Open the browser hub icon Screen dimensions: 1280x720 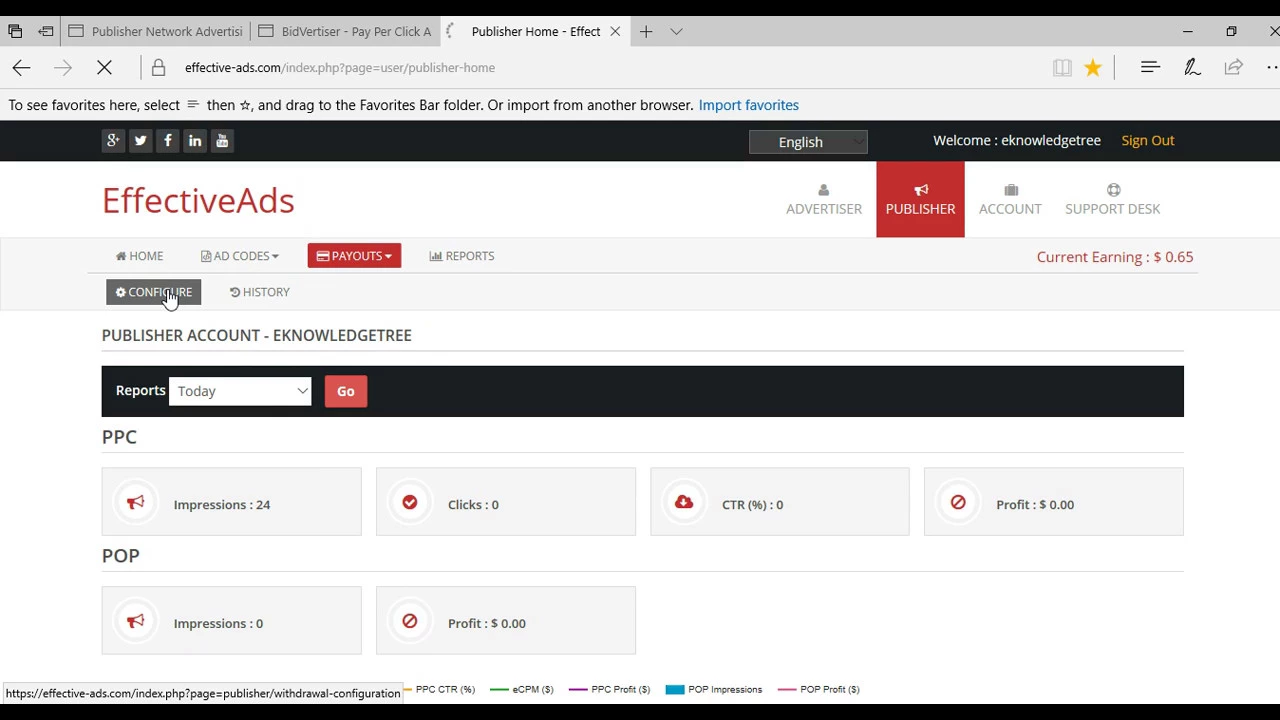(1150, 67)
